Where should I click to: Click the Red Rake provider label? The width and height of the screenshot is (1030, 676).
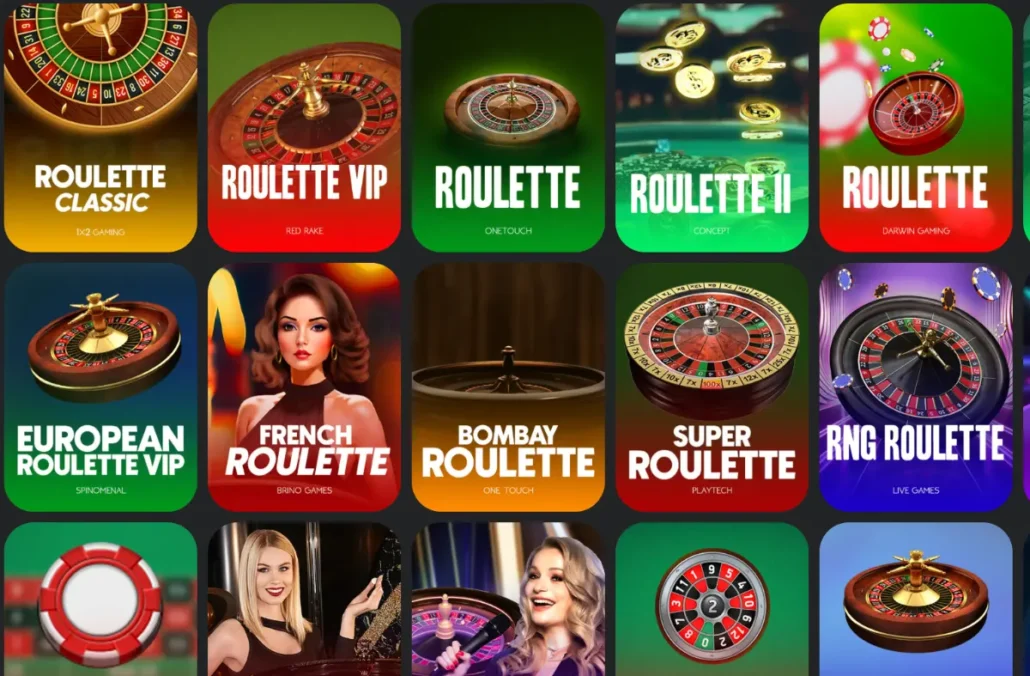pos(304,231)
